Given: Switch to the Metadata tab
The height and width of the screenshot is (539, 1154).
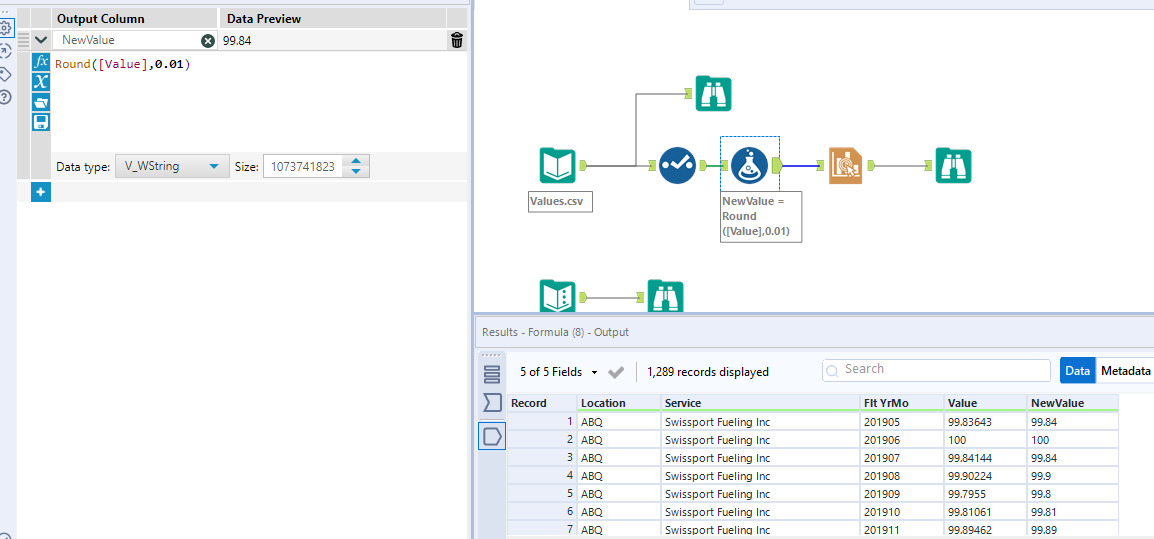Looking at the screenshot, I should 1125,371.
